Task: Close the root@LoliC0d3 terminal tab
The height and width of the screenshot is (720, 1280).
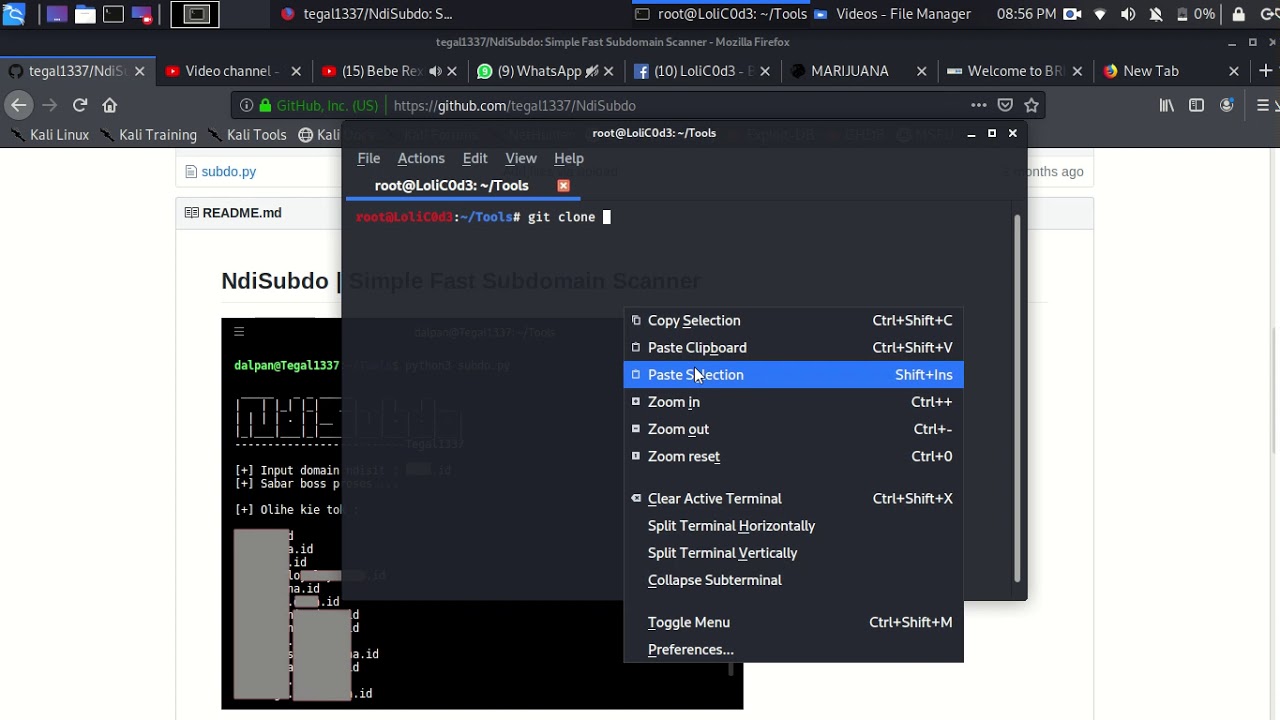Action: tap(563, 185)
